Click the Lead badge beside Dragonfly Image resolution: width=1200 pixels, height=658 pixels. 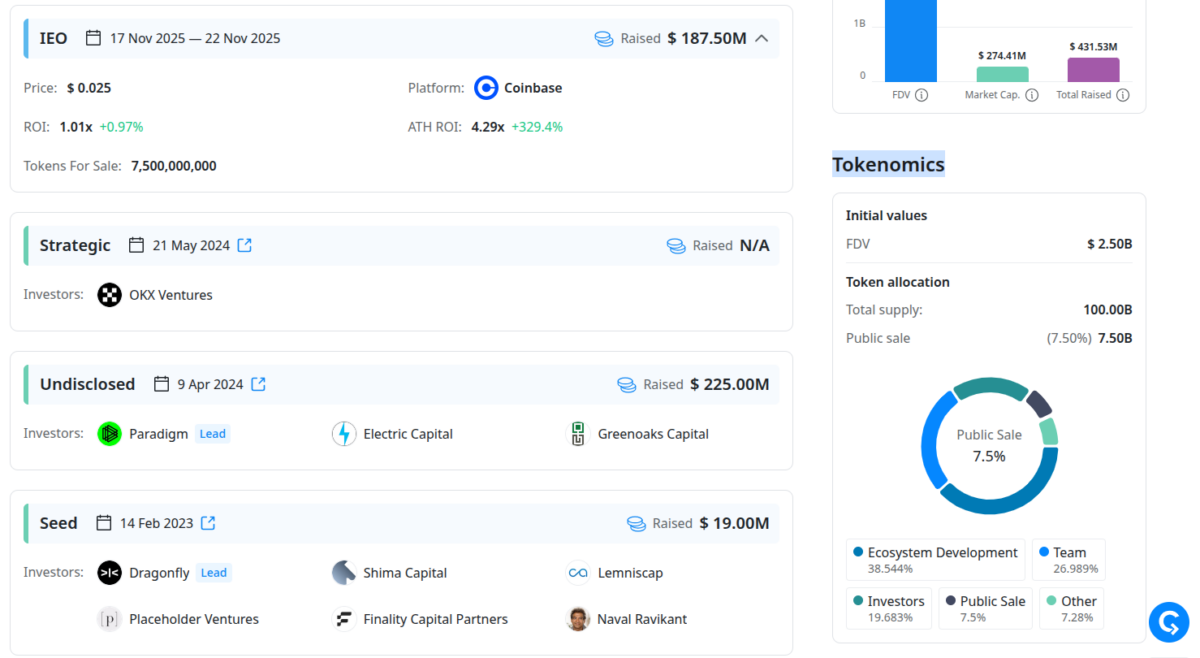[213, 572]
